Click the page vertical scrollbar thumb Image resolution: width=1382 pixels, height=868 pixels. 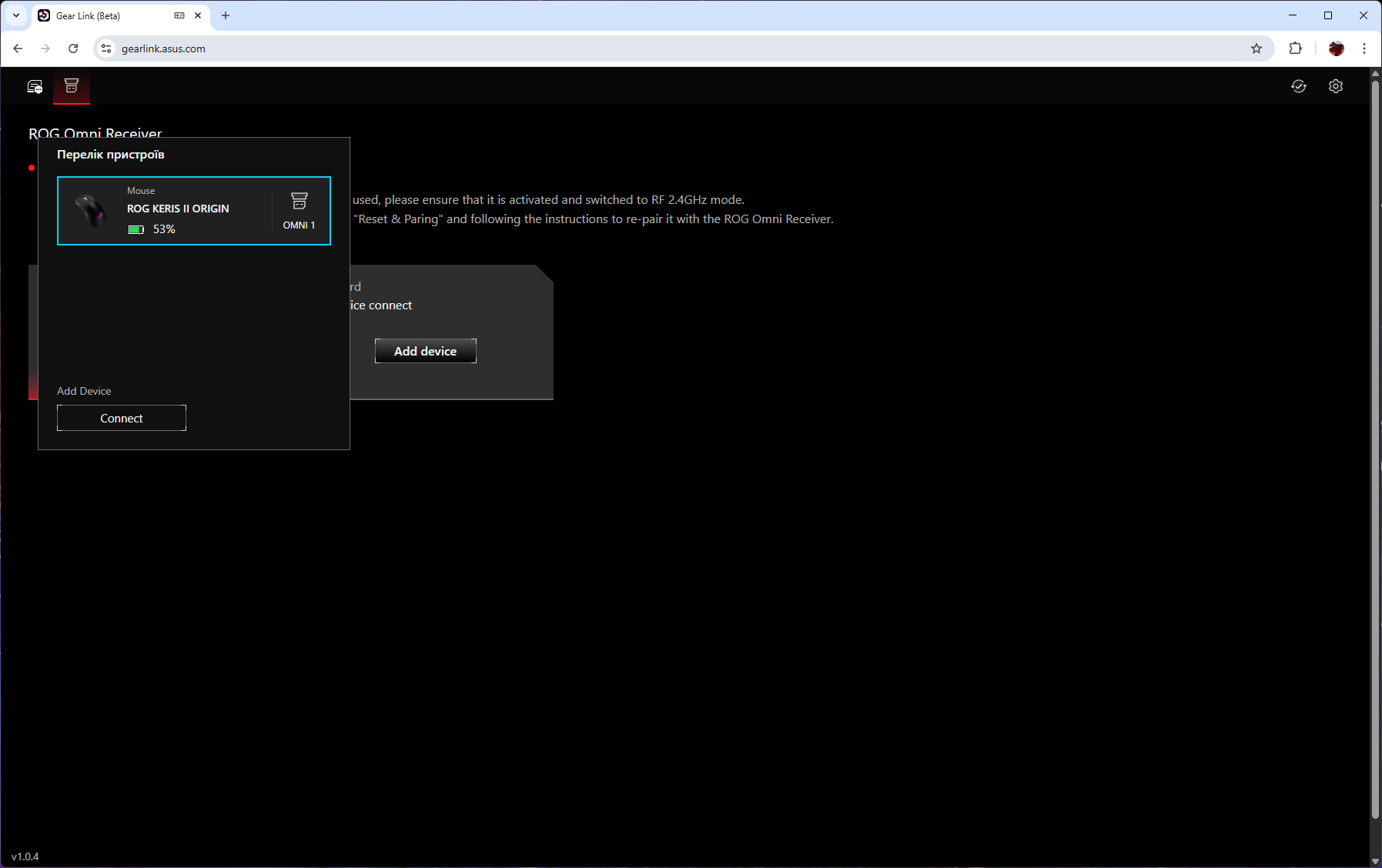(1375, 449)
